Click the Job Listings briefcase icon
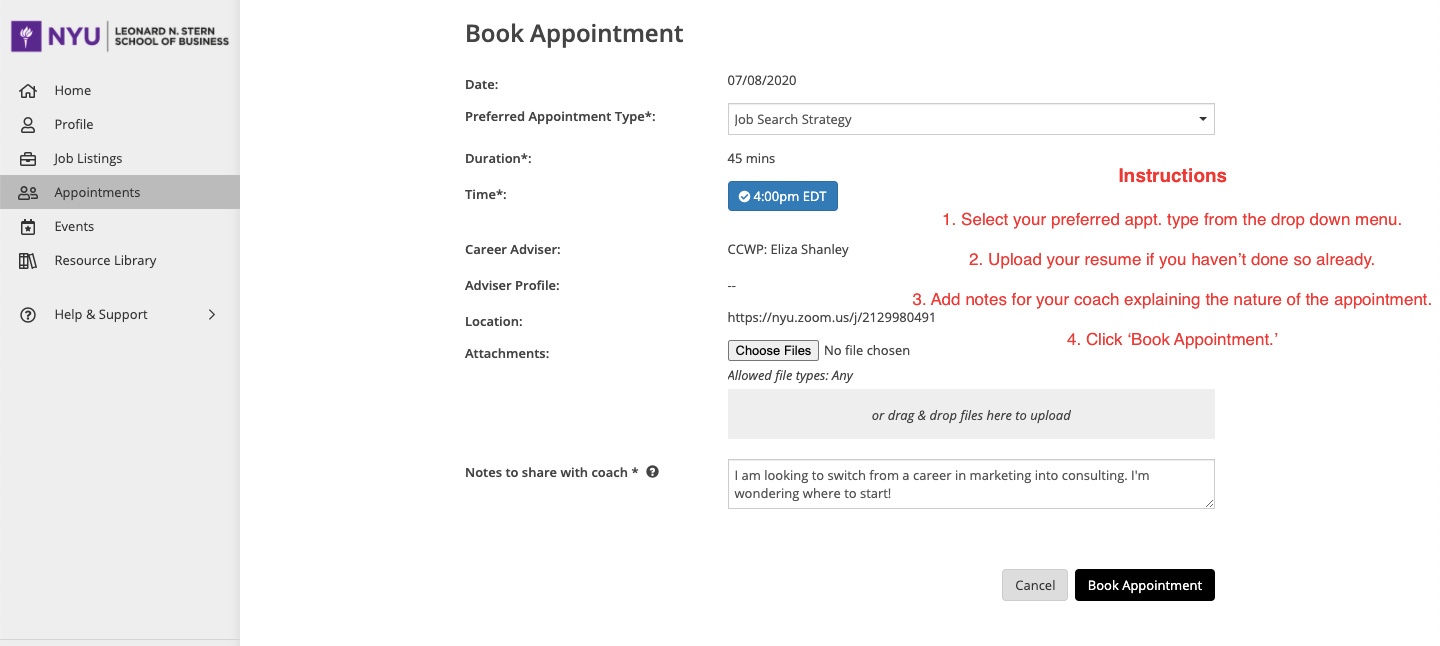Viewport: 1440px width, 646px height. 28,159
